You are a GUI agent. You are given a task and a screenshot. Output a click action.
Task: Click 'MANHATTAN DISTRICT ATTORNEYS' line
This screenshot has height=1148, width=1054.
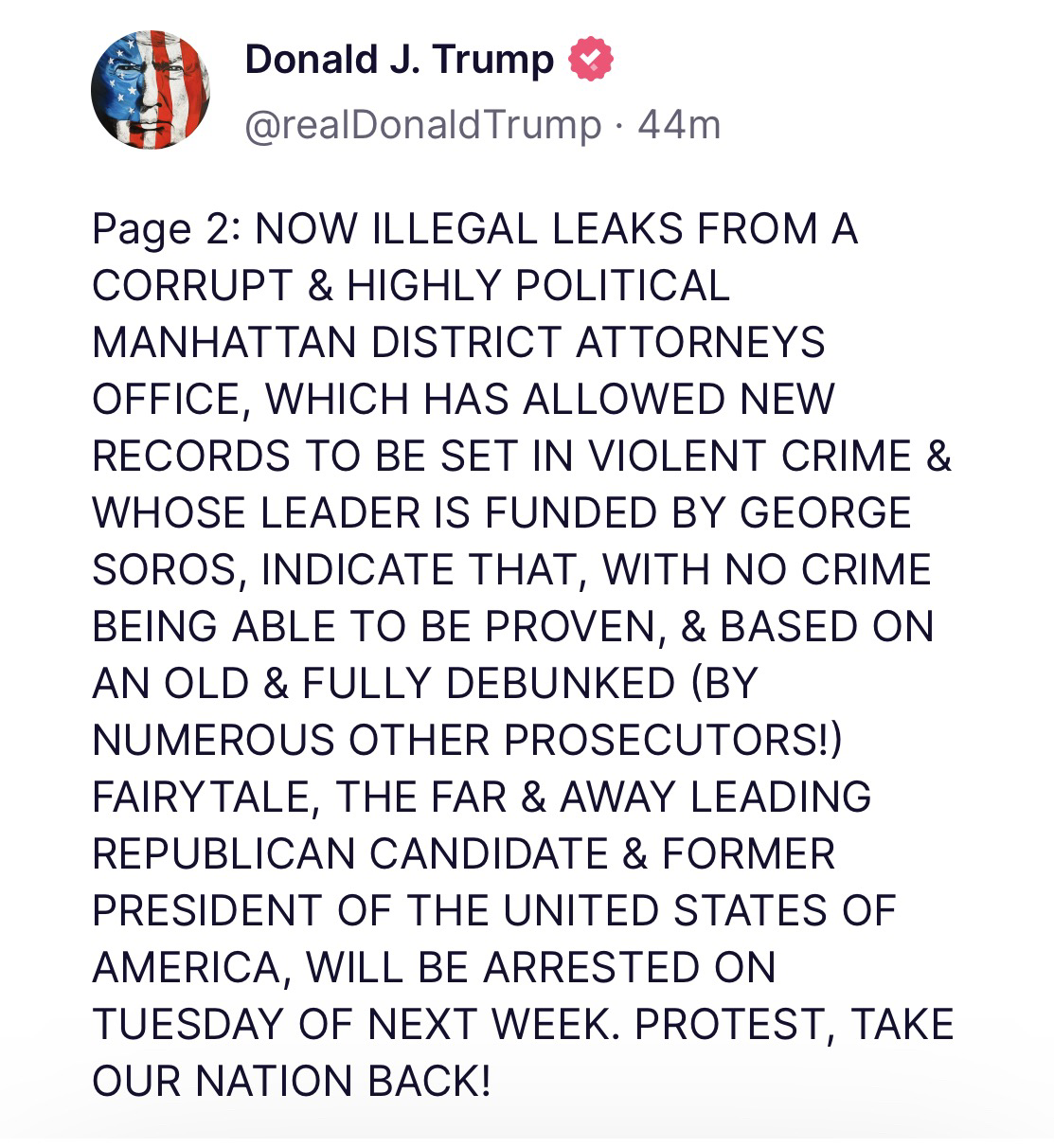click(458, 343)
